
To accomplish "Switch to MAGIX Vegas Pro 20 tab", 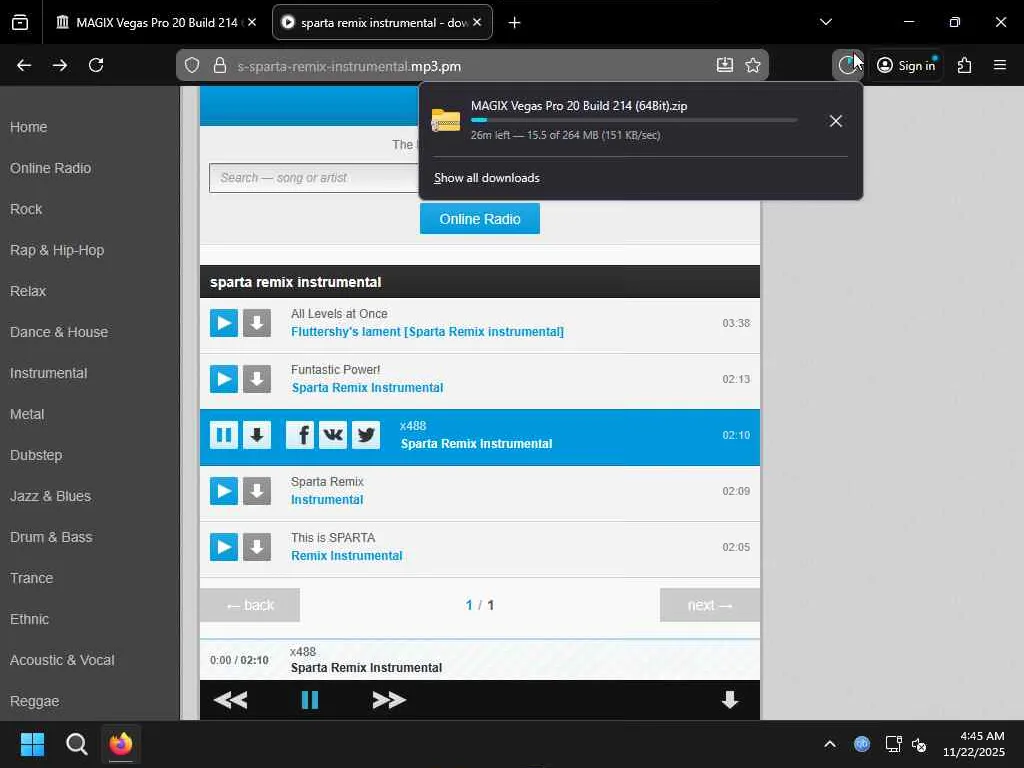I will click(x=157, y=23).
